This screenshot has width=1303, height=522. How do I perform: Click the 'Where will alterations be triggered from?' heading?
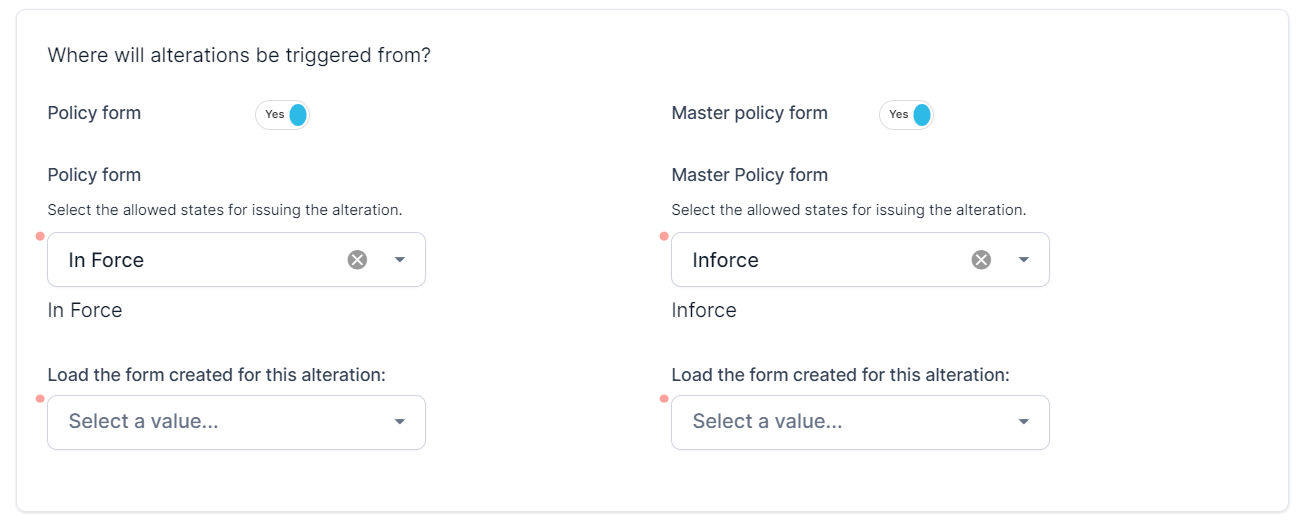pyautogui.click(x=239, y=55)
